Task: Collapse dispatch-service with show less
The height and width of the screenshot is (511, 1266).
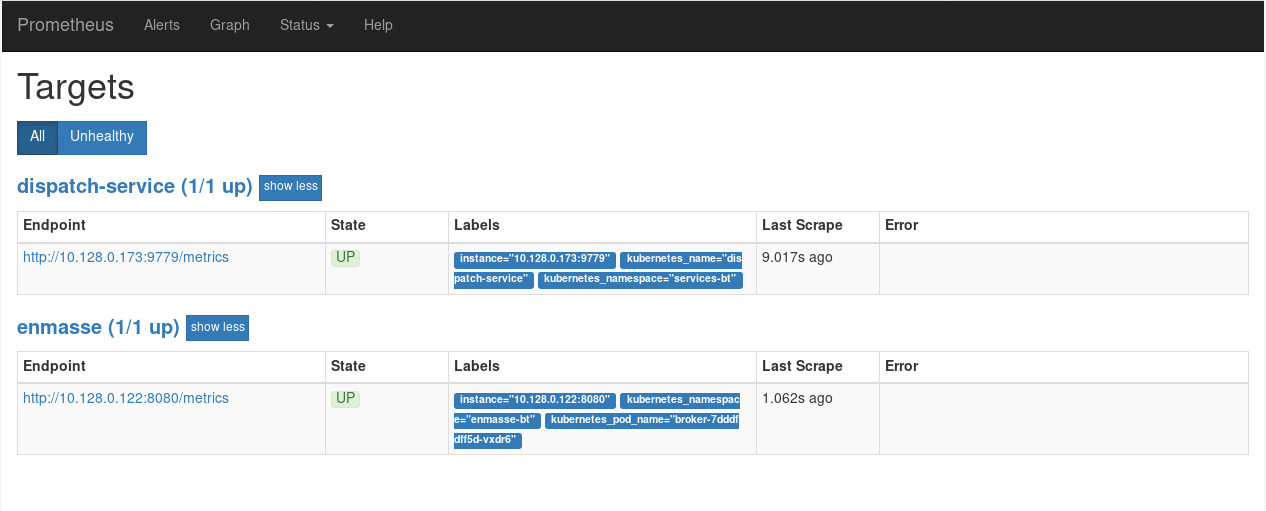Action: (x=290, y=187)
